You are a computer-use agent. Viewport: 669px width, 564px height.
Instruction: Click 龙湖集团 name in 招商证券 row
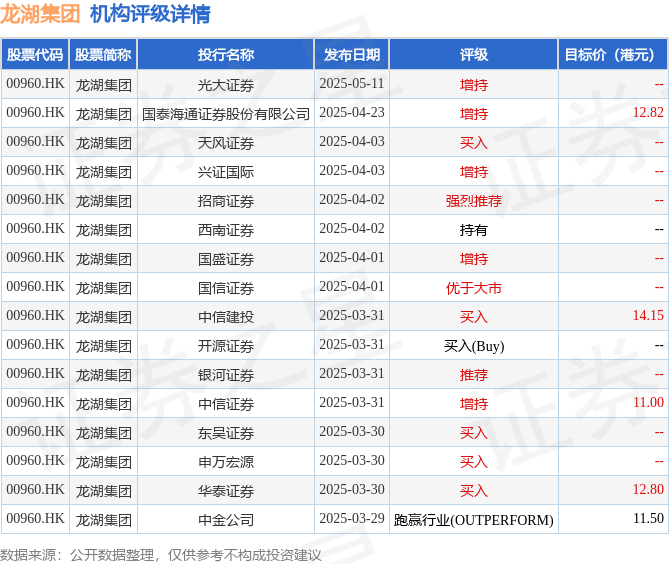click(103, 201)
